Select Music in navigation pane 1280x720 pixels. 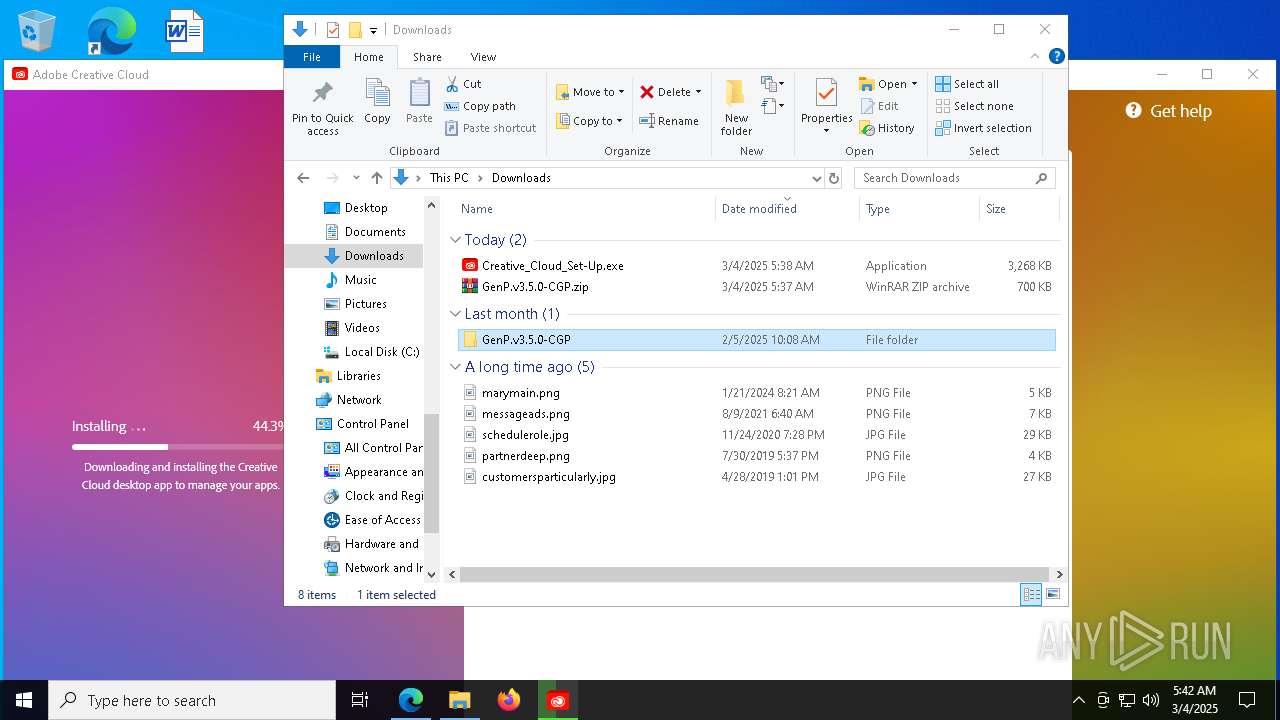[361, 280]
